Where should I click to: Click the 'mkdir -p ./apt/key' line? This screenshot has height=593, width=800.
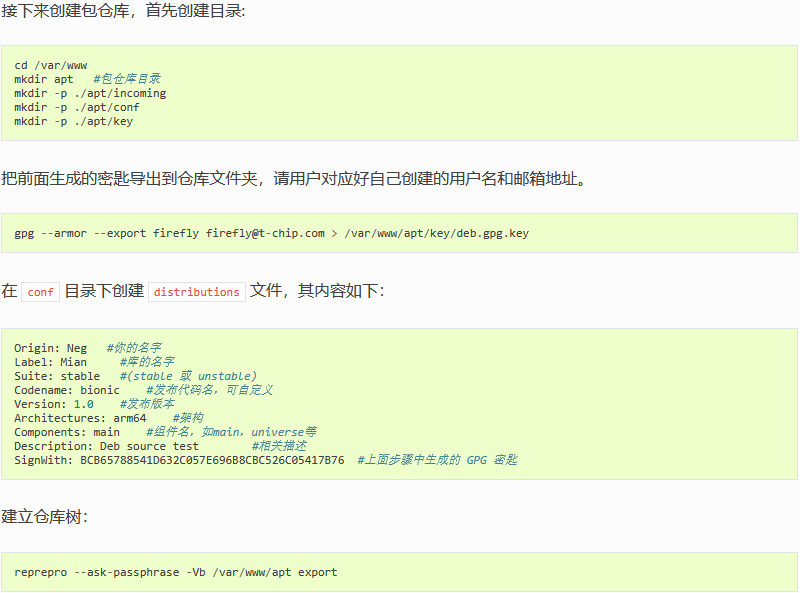[x=73, y=121]
